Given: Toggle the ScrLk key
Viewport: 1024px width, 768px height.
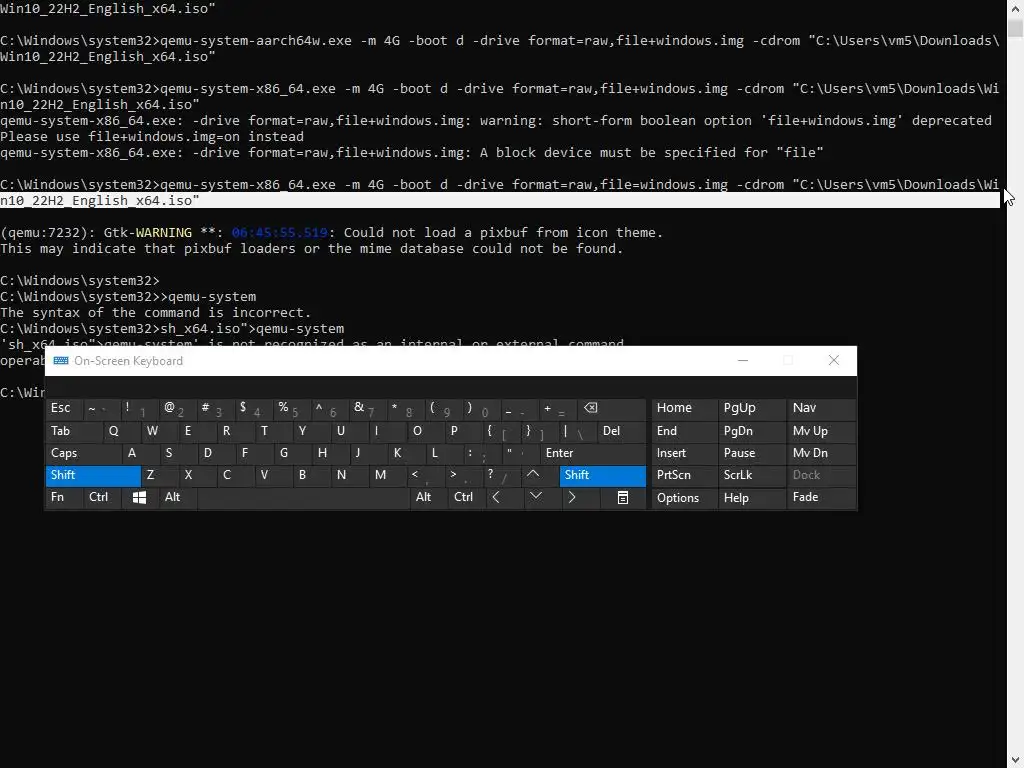Looking at the screenshot, I should point(751,475).
